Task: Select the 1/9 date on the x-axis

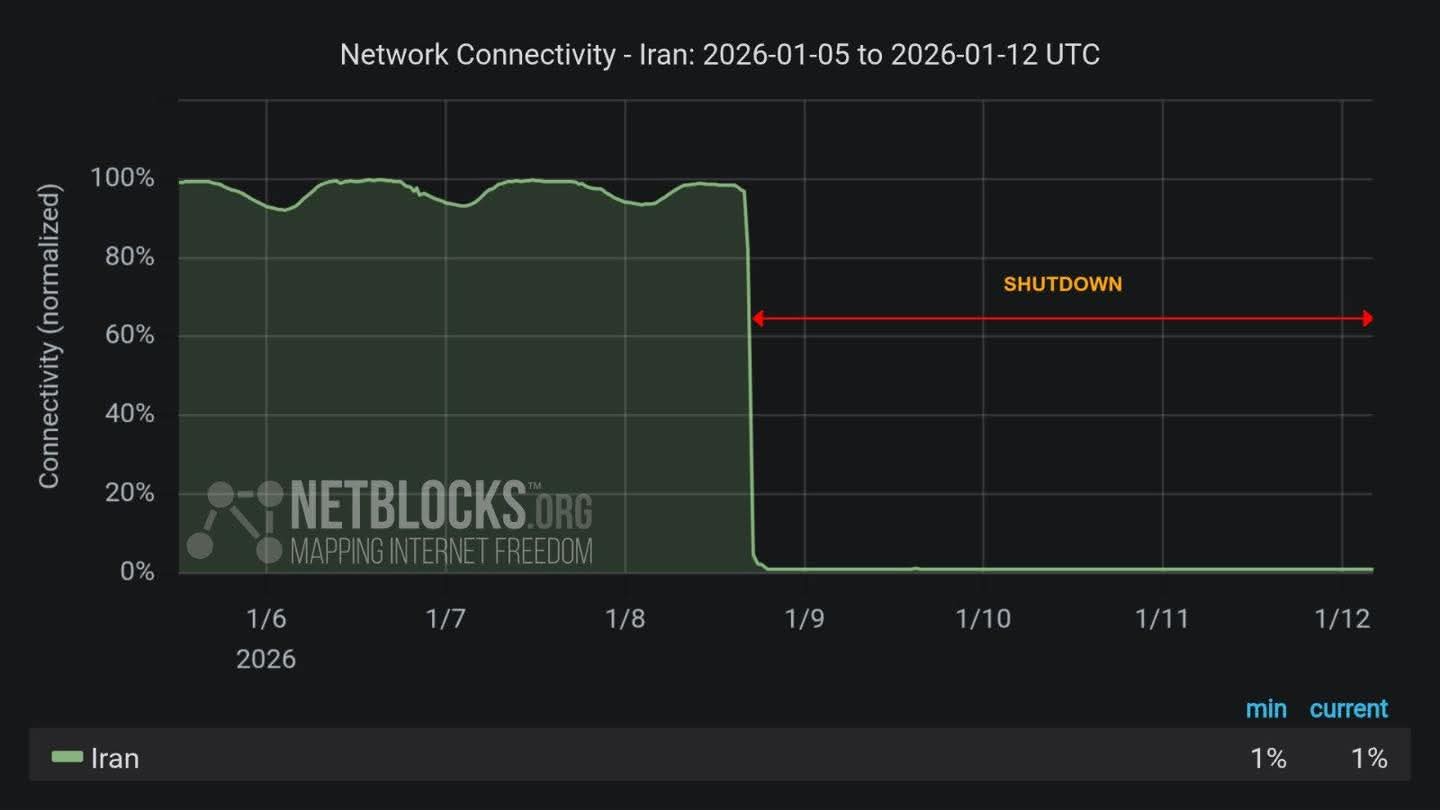Action: pos(804,619)
